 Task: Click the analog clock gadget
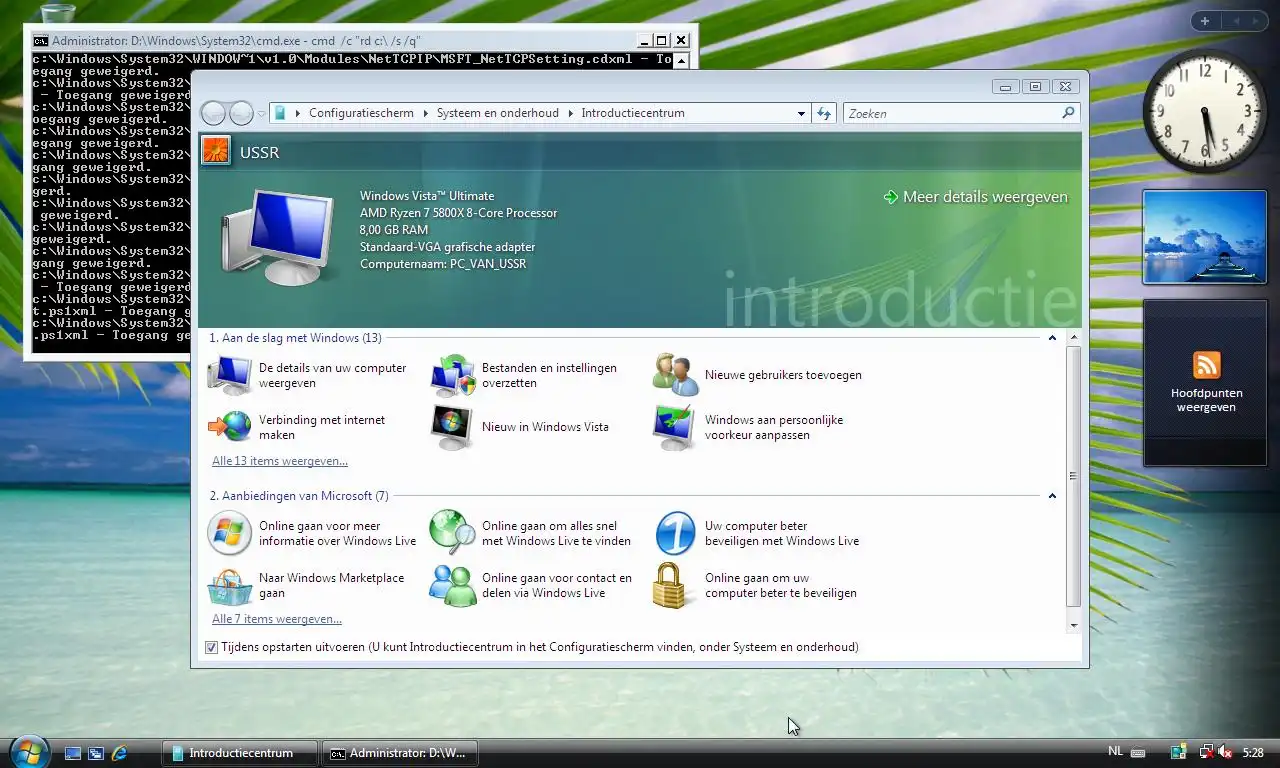point(1204,111)
